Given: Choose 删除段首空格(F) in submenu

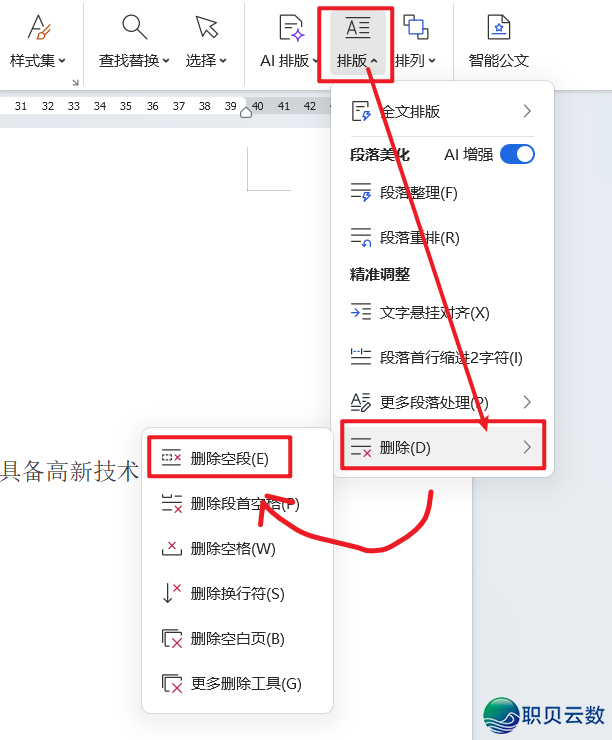Looking at the screenshot, I should pos(237,504).
